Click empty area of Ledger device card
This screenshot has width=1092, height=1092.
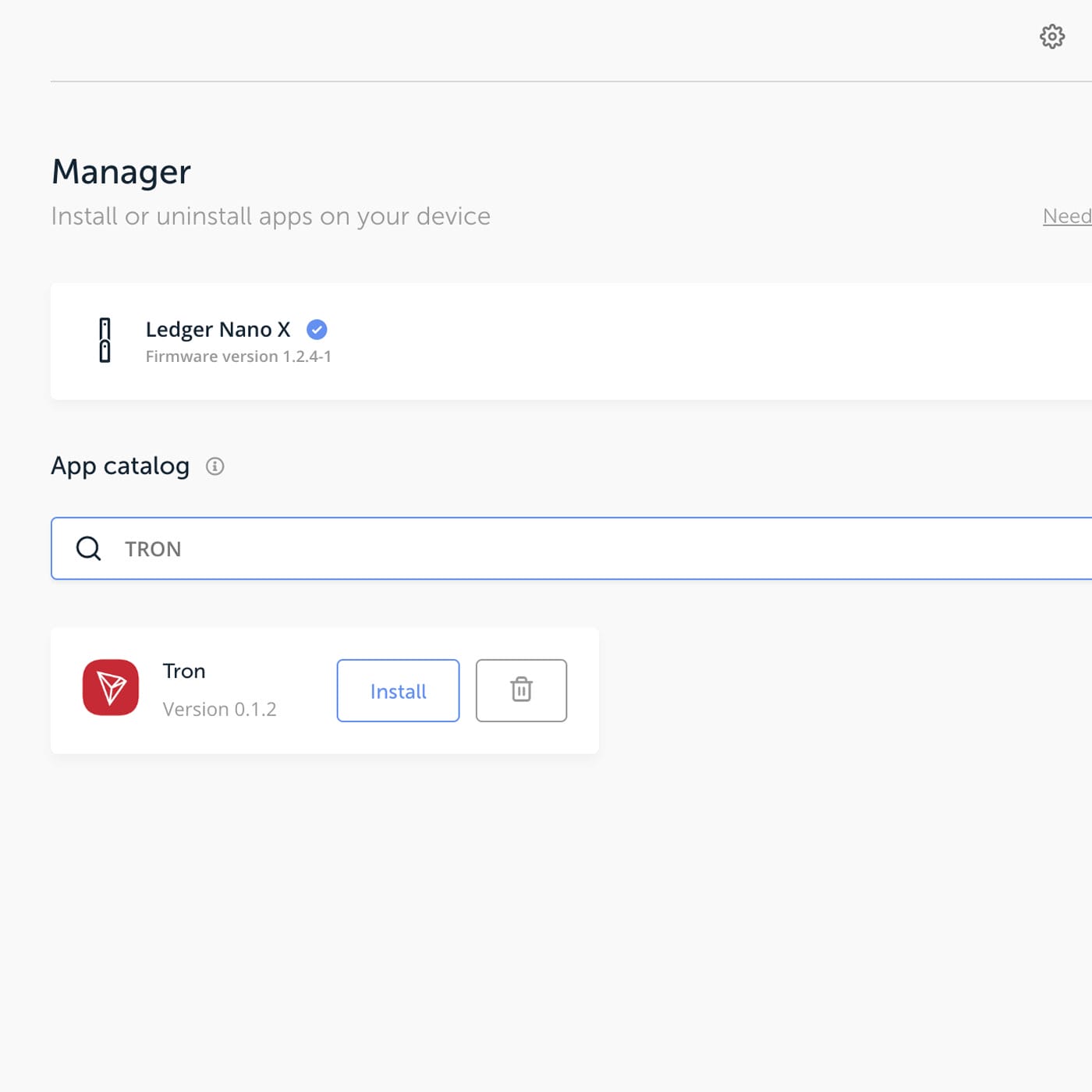point(702,342)
